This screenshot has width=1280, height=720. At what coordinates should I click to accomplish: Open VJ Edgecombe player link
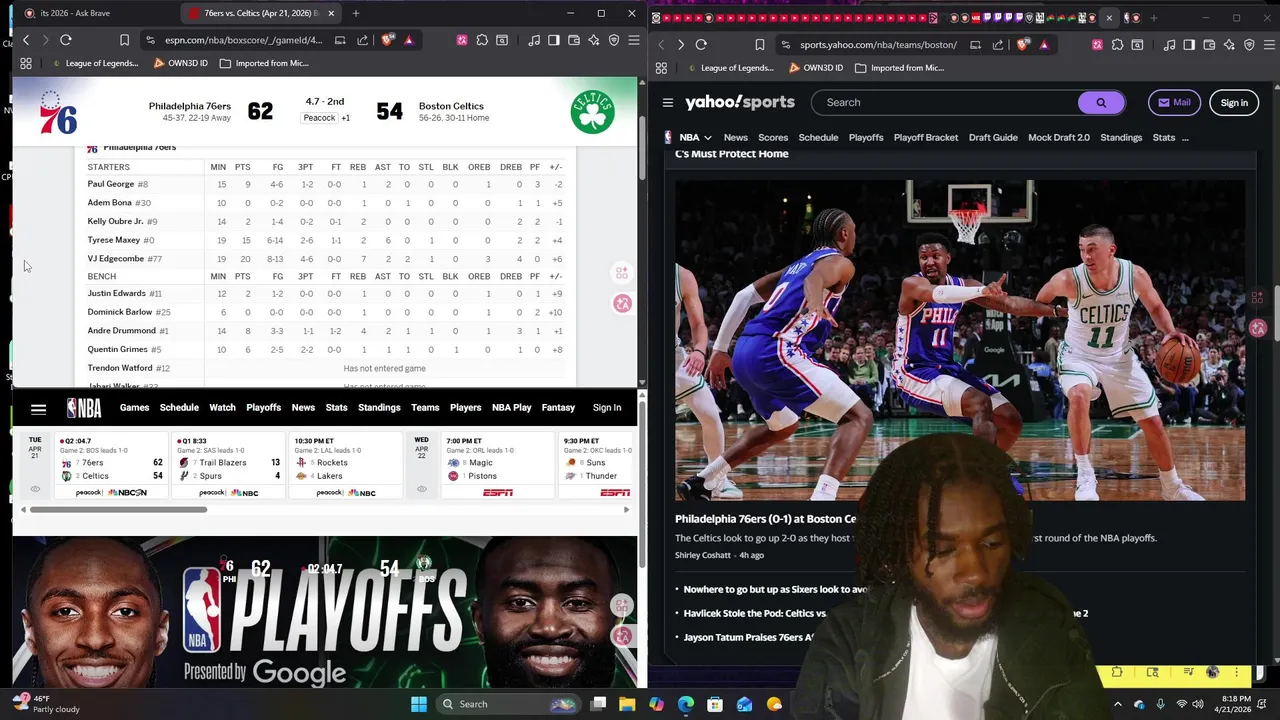(x=115, y=259)
